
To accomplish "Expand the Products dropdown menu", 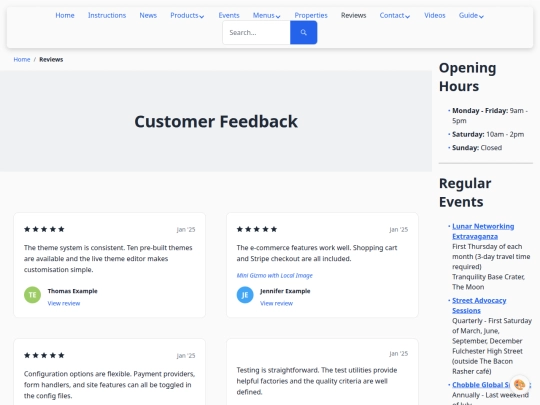I will pyautogui.click(x=187, y=15).
